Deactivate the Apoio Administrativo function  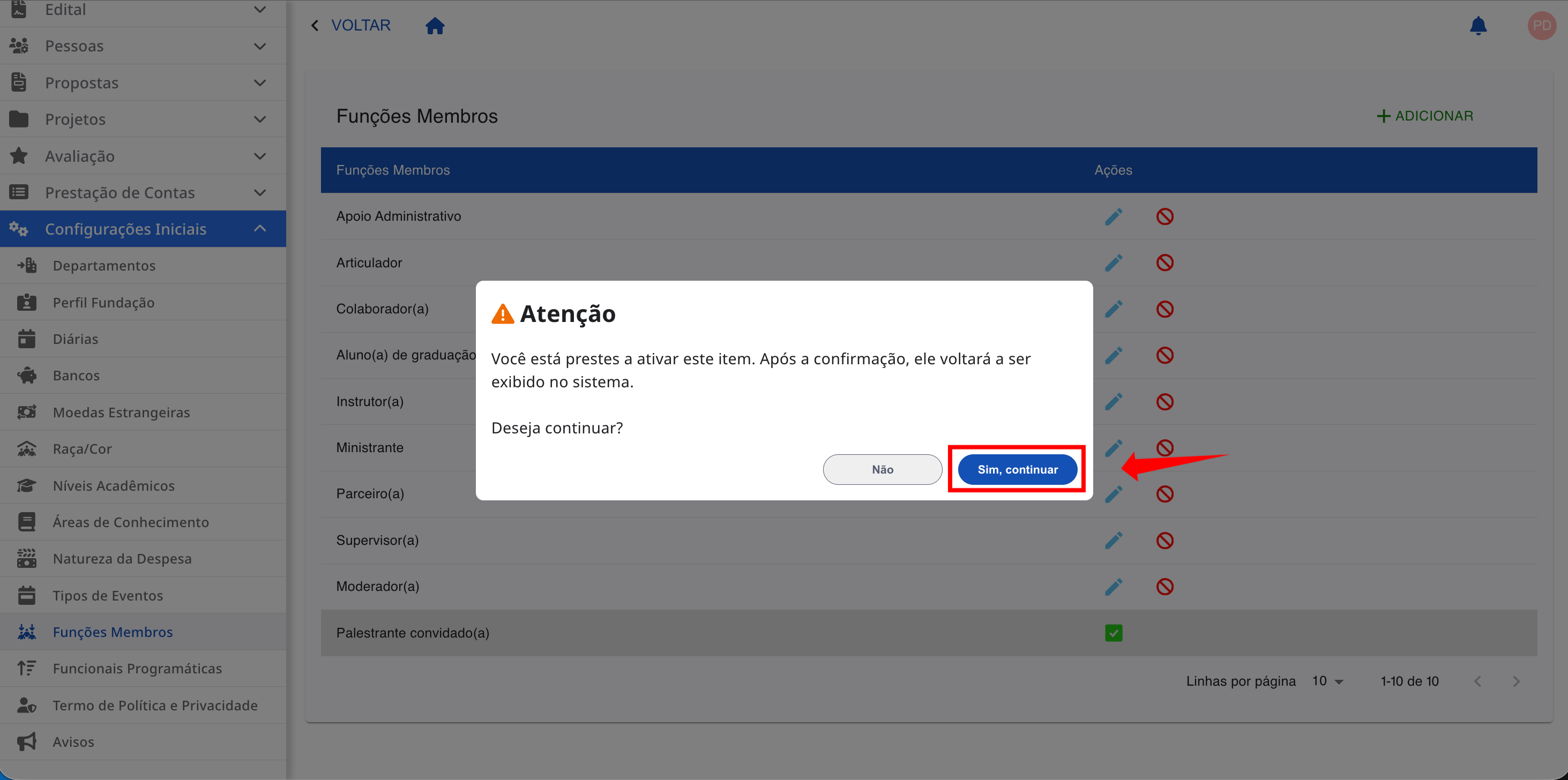[1164, 216]
